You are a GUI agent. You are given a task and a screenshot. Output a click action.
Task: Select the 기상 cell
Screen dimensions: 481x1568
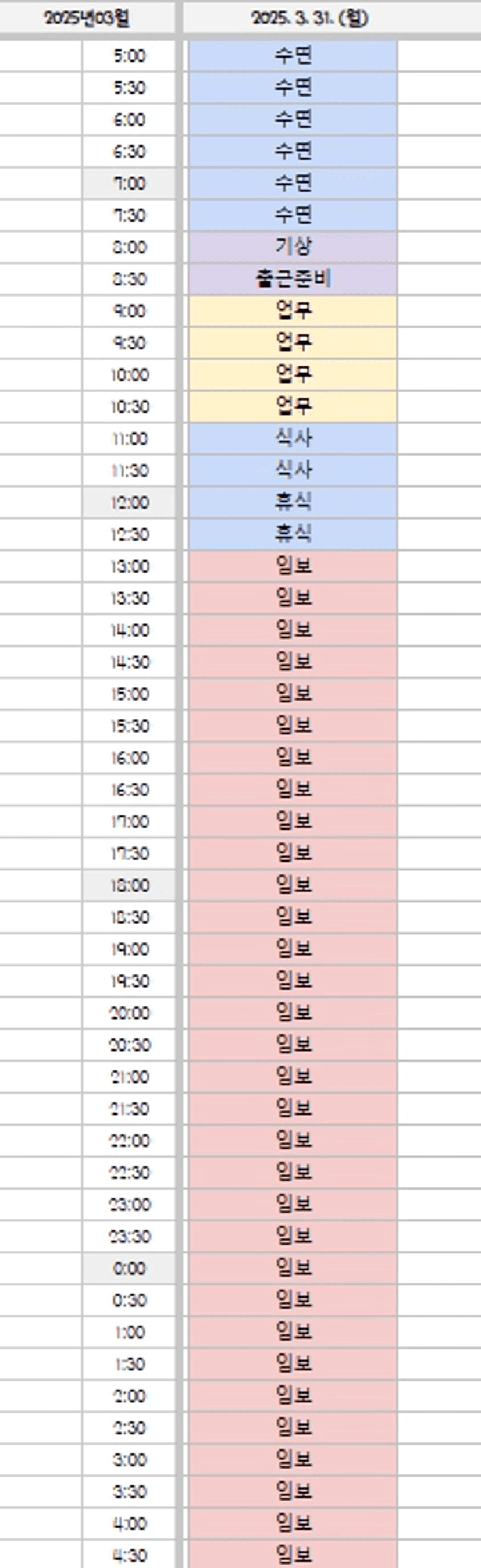point(293,247)
